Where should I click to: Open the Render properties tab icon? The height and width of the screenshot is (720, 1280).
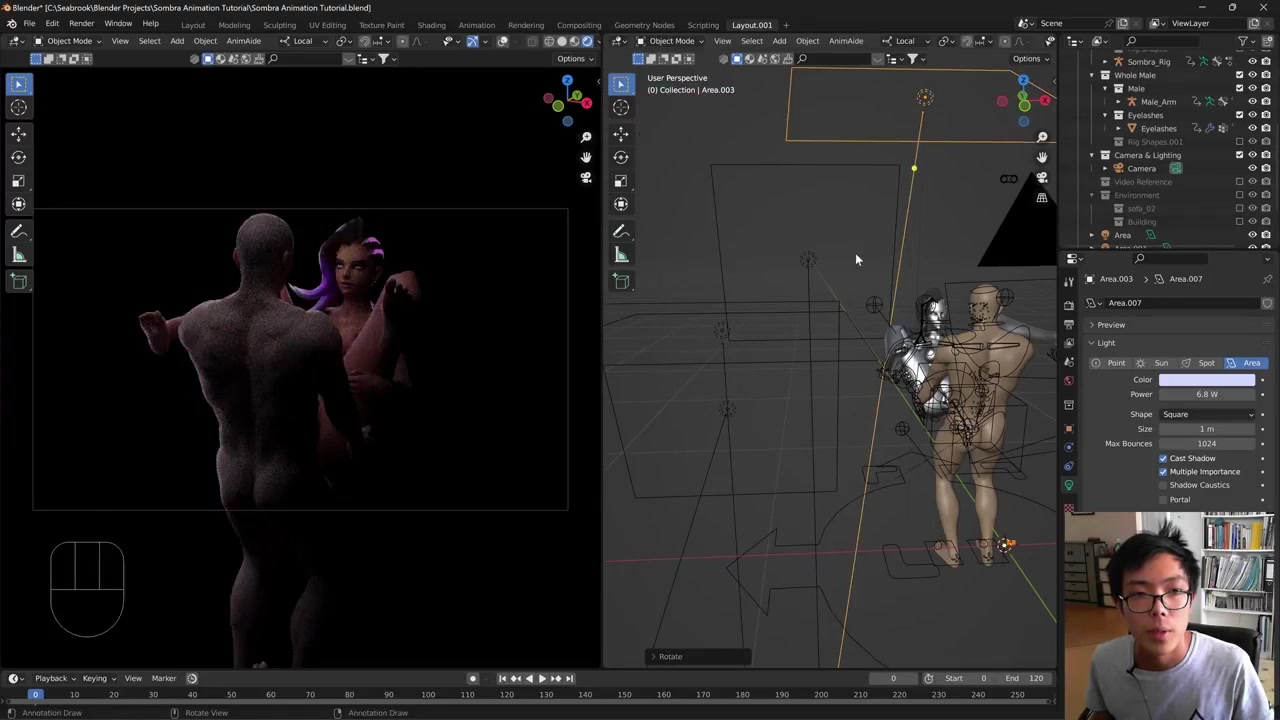1069,303
